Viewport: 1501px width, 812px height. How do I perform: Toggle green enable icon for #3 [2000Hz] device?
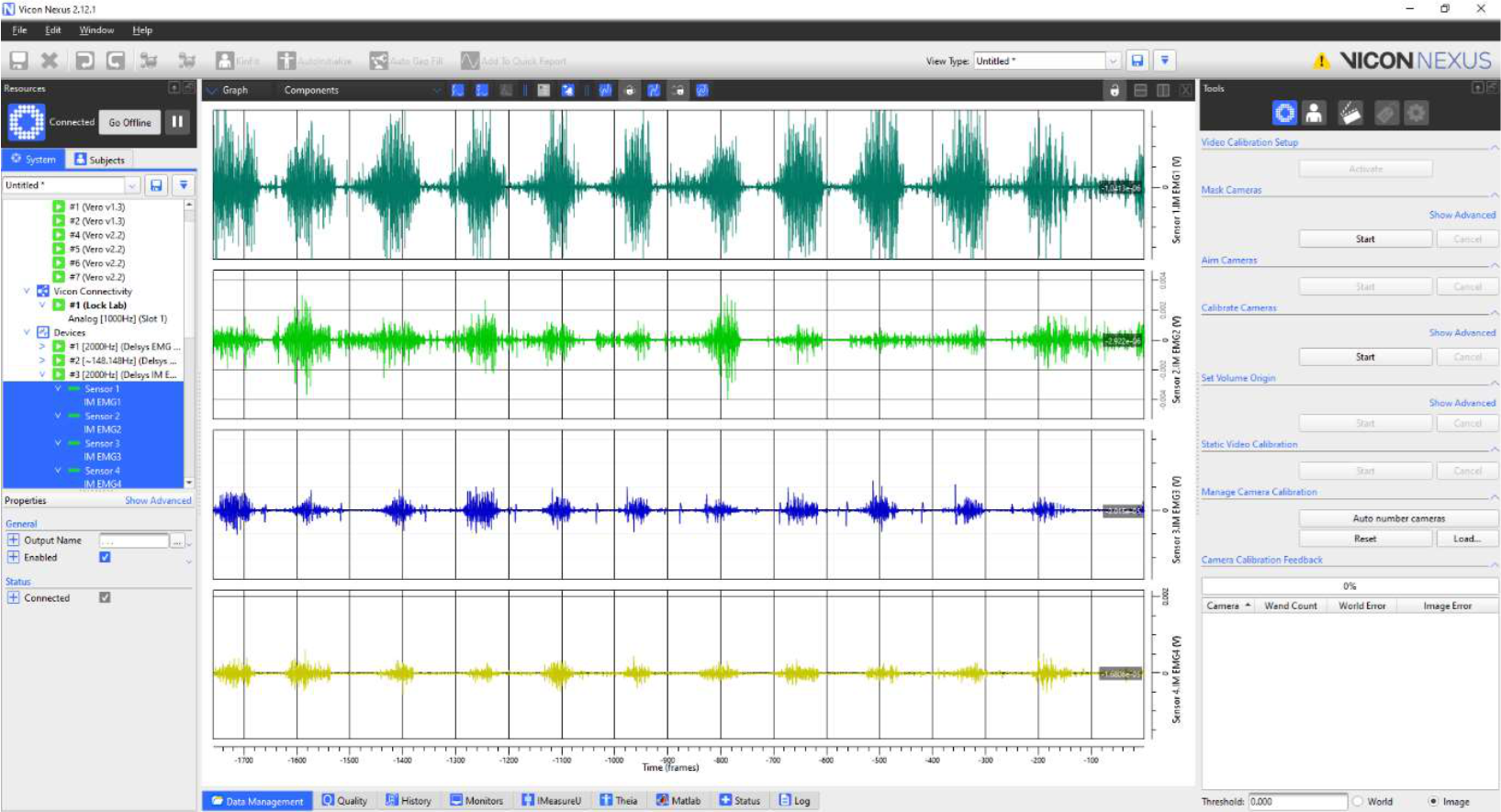(59, 374)
